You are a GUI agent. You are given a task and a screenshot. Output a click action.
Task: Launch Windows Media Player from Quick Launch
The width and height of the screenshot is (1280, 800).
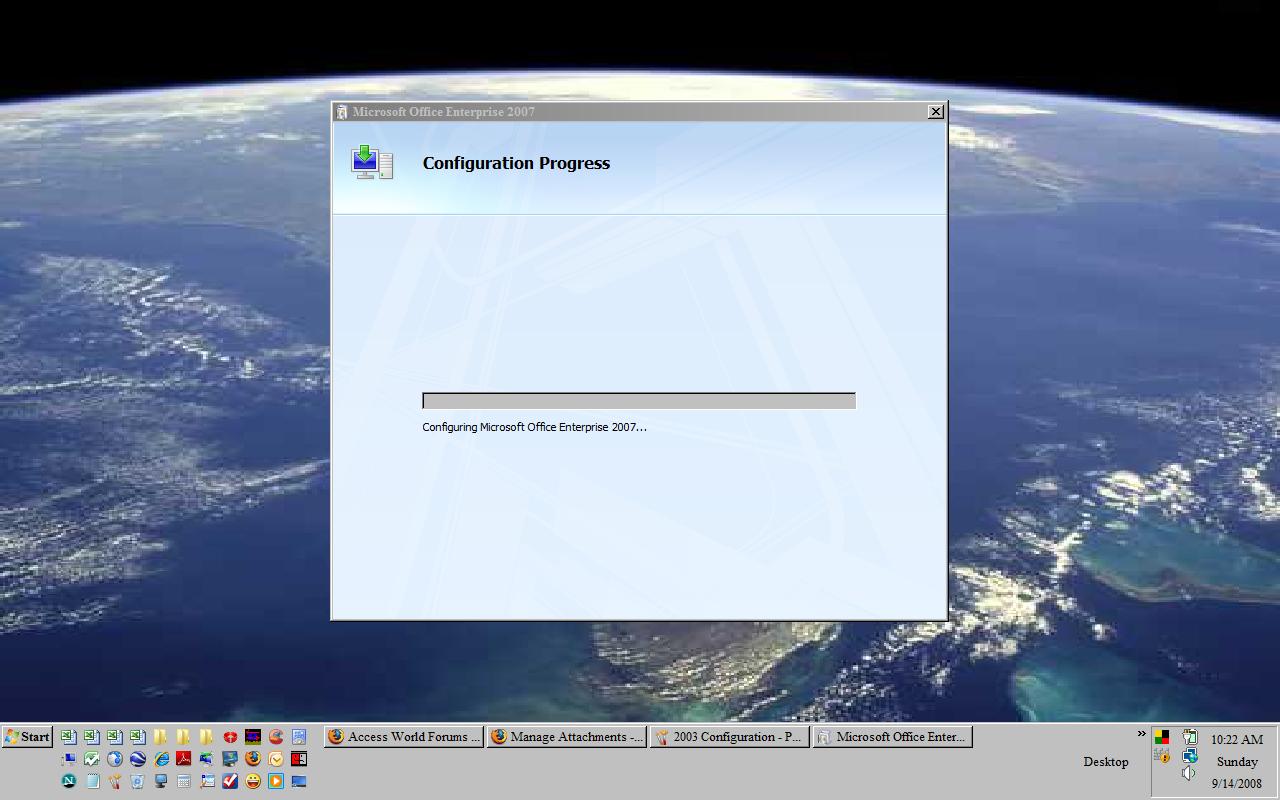pyautogui.click(x=276, y=781)
